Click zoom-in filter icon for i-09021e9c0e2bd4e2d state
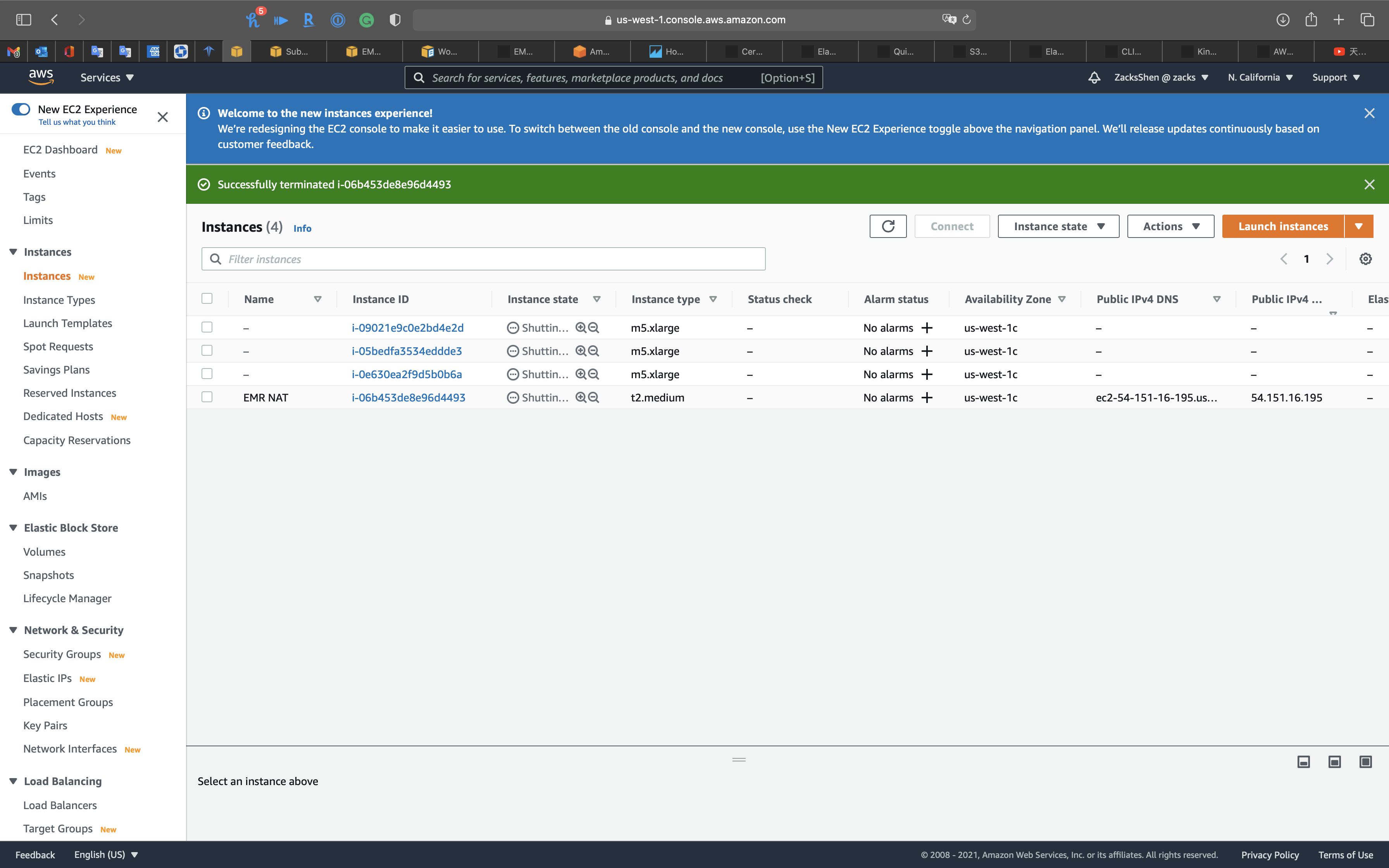 [581, 328]
